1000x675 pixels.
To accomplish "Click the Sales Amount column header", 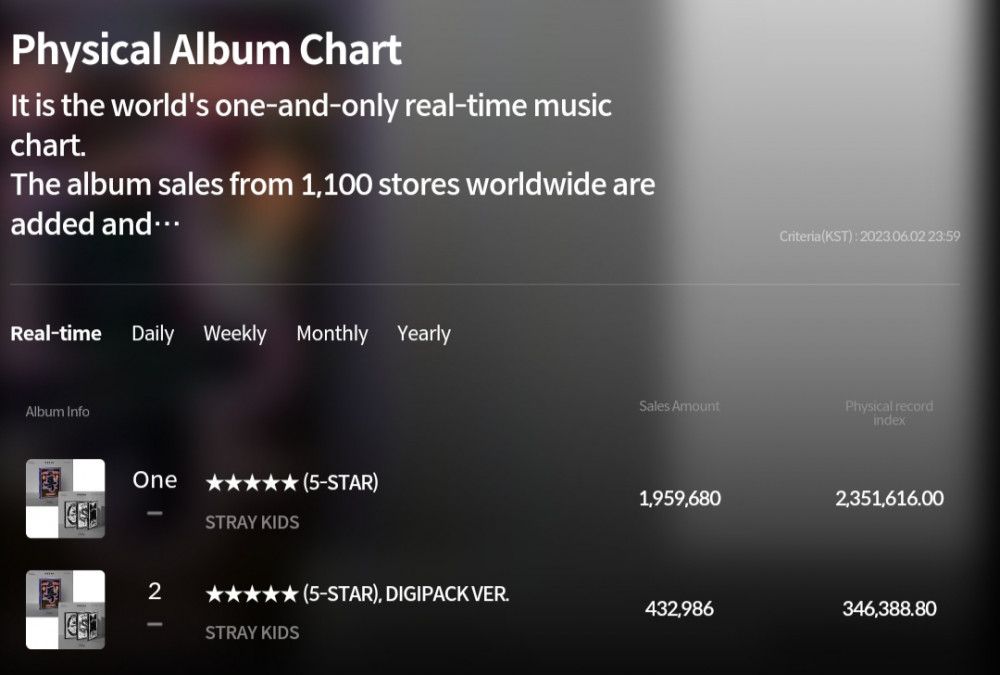I will point(679,406).
